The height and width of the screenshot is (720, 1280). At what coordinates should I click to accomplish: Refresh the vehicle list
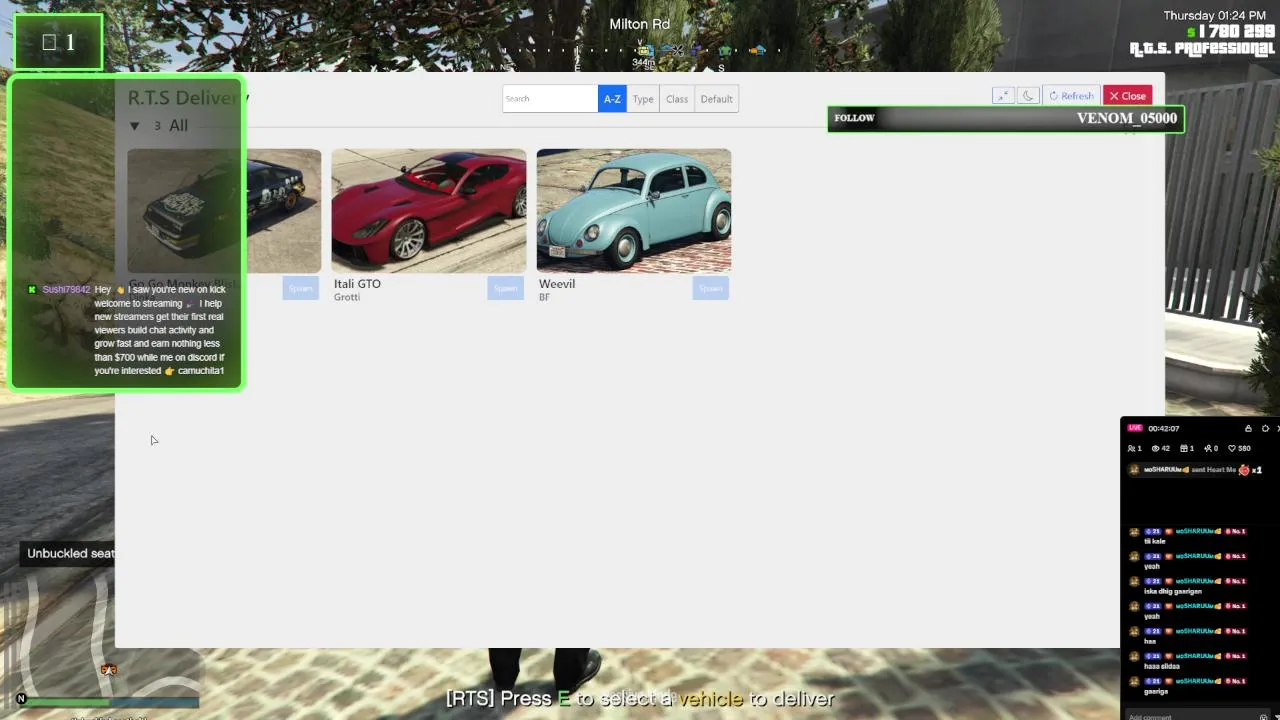pos(1071,96)
